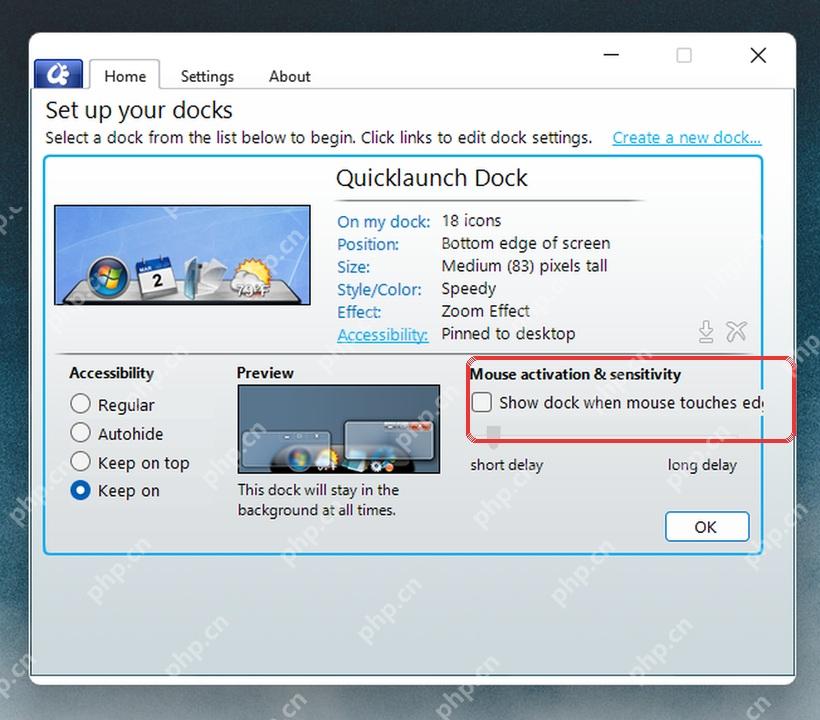The width and height of the screenshot is (820, 720).
Task: Click the mouse delay slider handle
Action: tap(493, 437)
